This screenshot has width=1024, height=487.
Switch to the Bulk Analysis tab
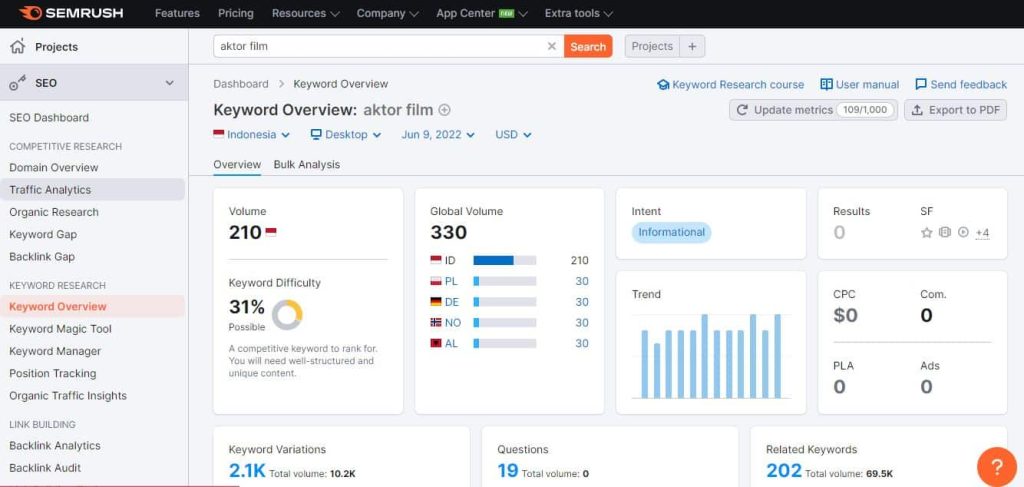coord(307,165)
